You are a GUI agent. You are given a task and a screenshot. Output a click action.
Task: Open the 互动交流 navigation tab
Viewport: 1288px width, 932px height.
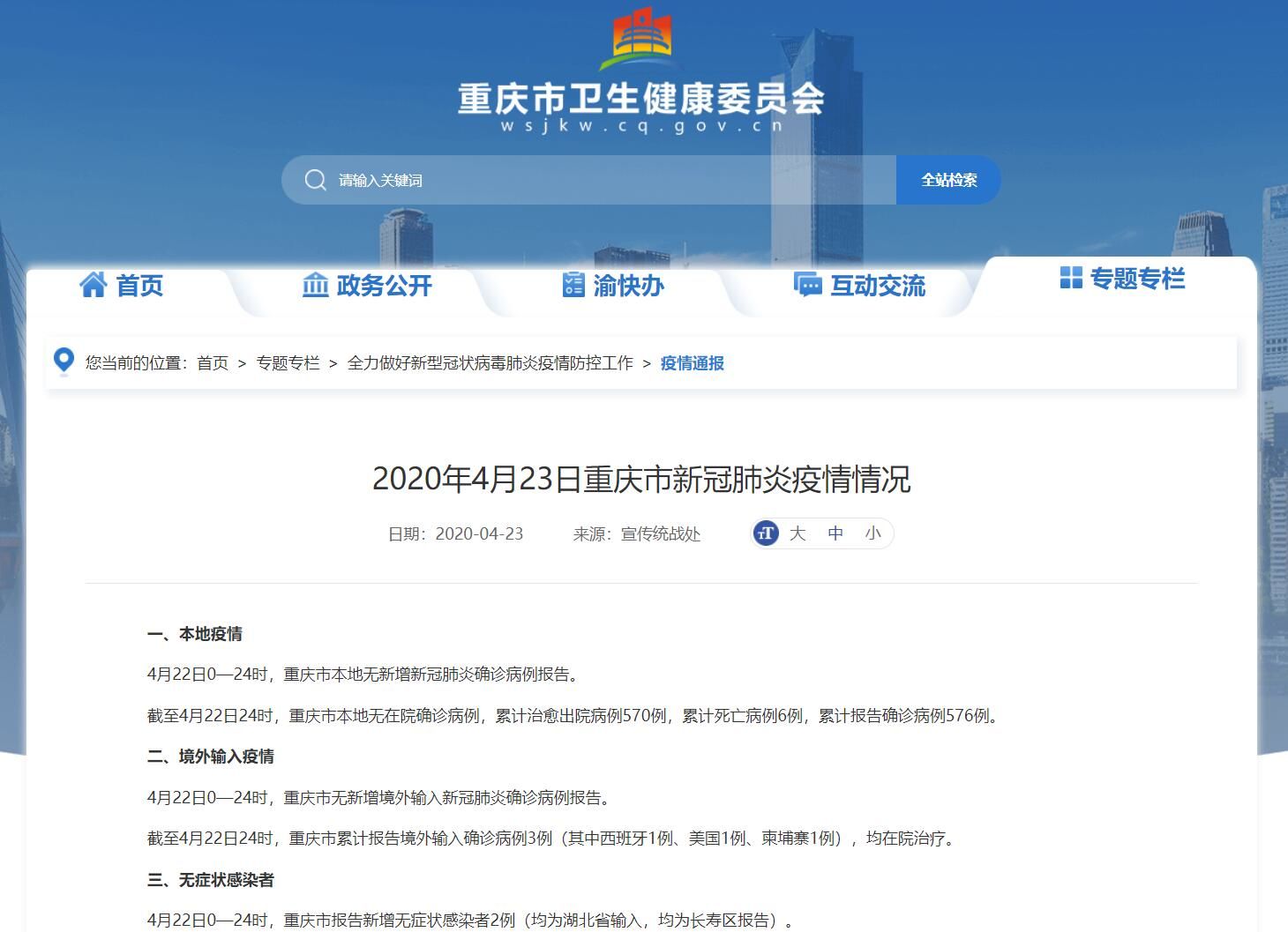(877, 286)
